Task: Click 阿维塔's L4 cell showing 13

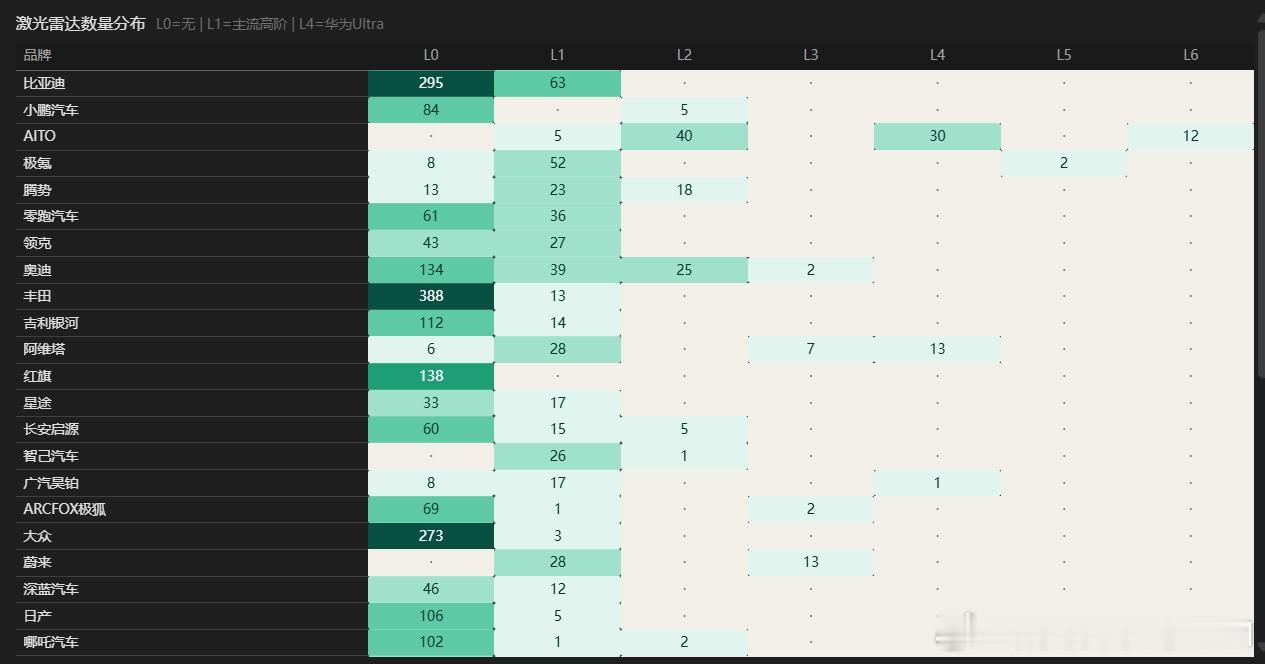Action: pyautogui.click(x=937, y=349)
